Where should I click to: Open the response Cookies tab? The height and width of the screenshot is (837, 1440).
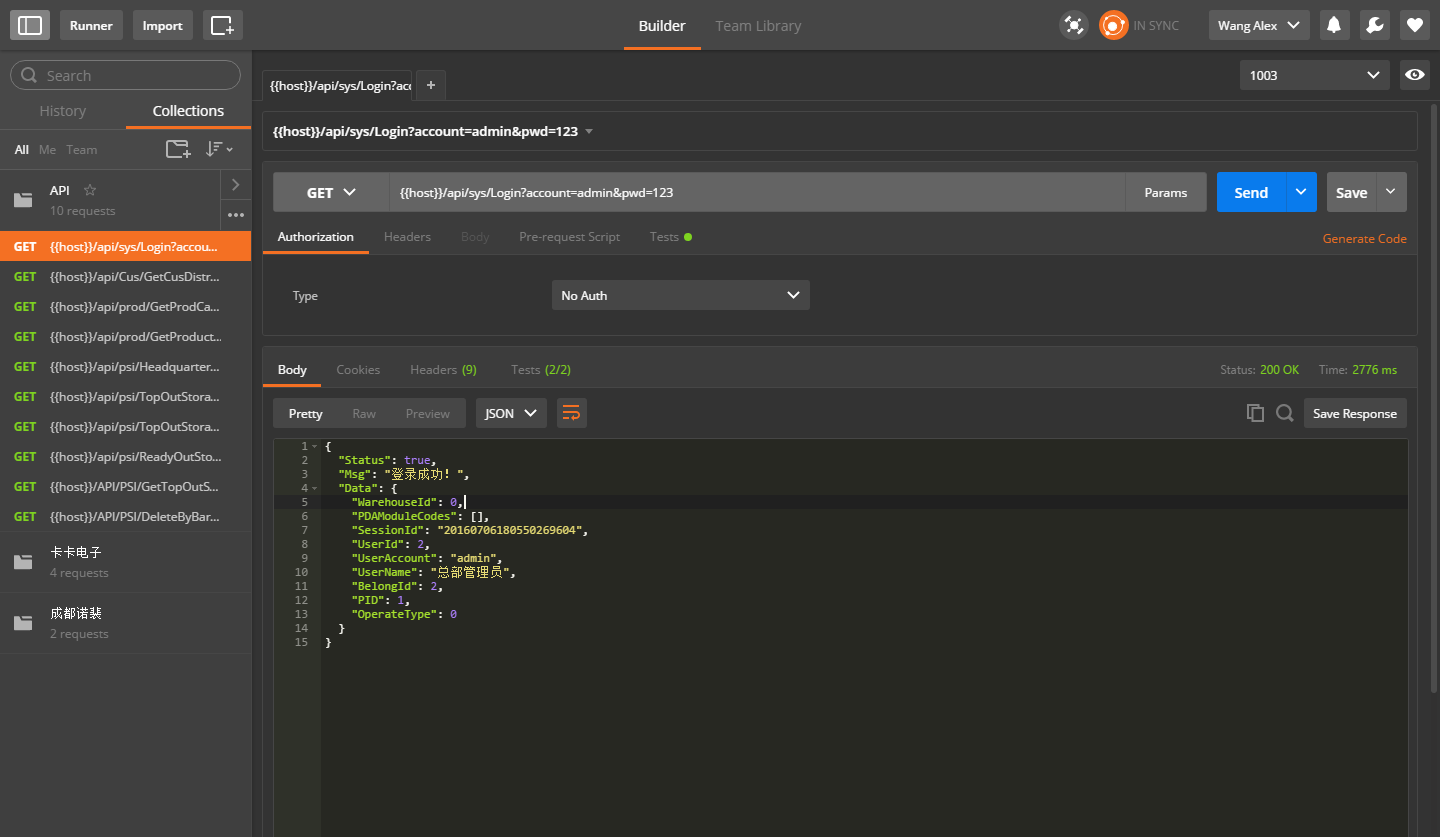coord(358,370)
